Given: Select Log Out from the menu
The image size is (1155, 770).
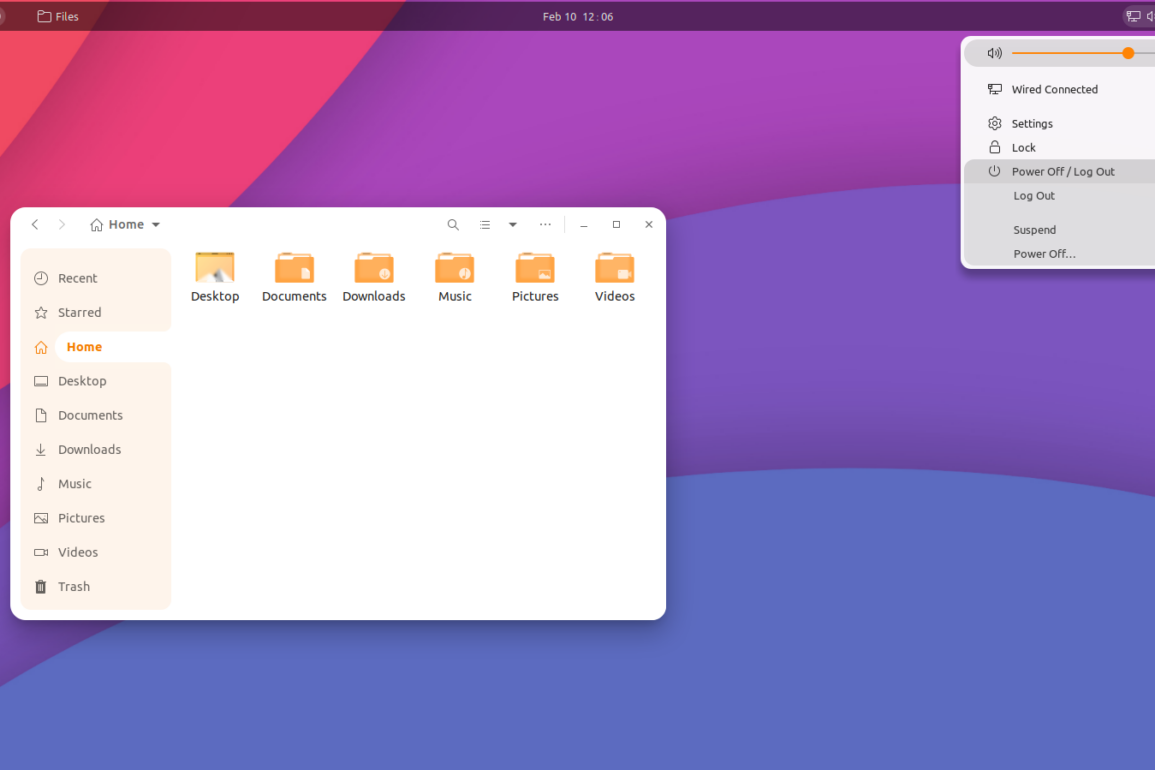Looking at the screenshot, I should [1034, 196].
